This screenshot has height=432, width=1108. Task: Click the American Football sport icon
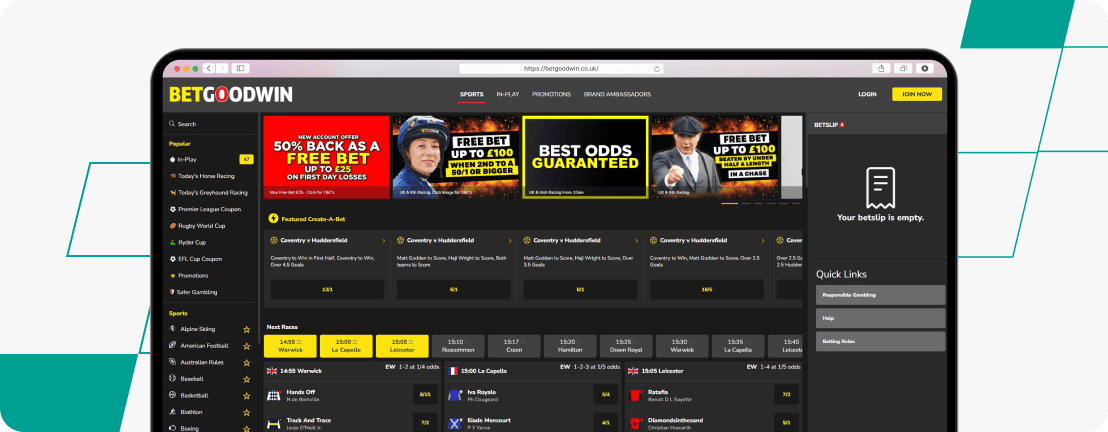[x=172, y=346]
